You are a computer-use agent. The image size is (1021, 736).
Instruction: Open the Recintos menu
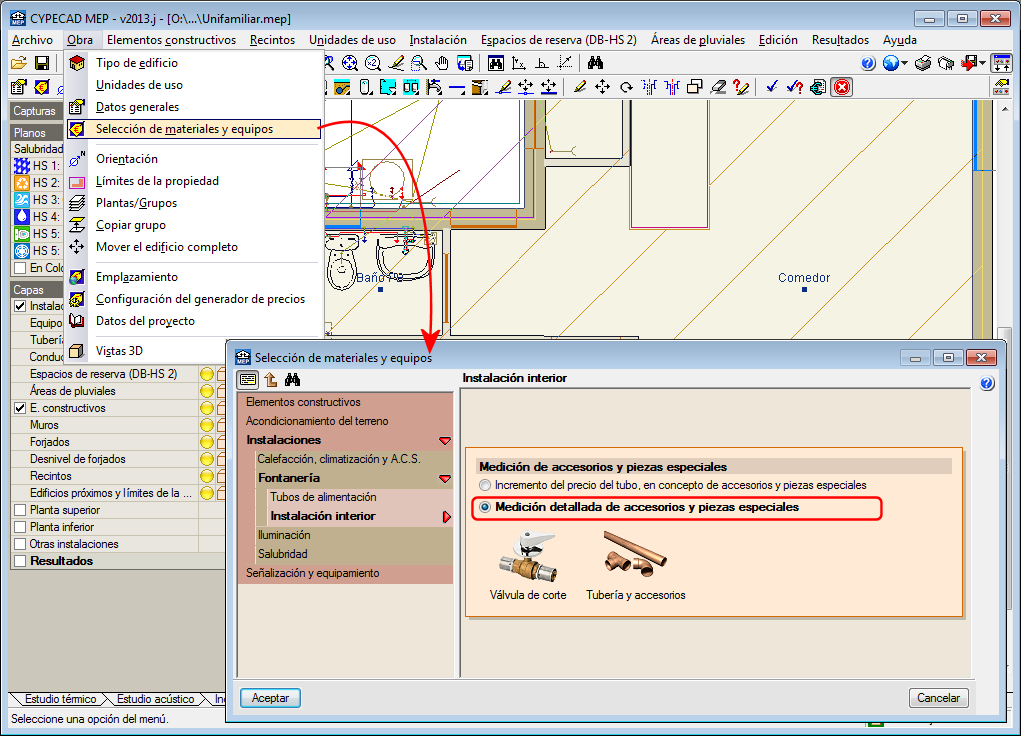[272, 40]
